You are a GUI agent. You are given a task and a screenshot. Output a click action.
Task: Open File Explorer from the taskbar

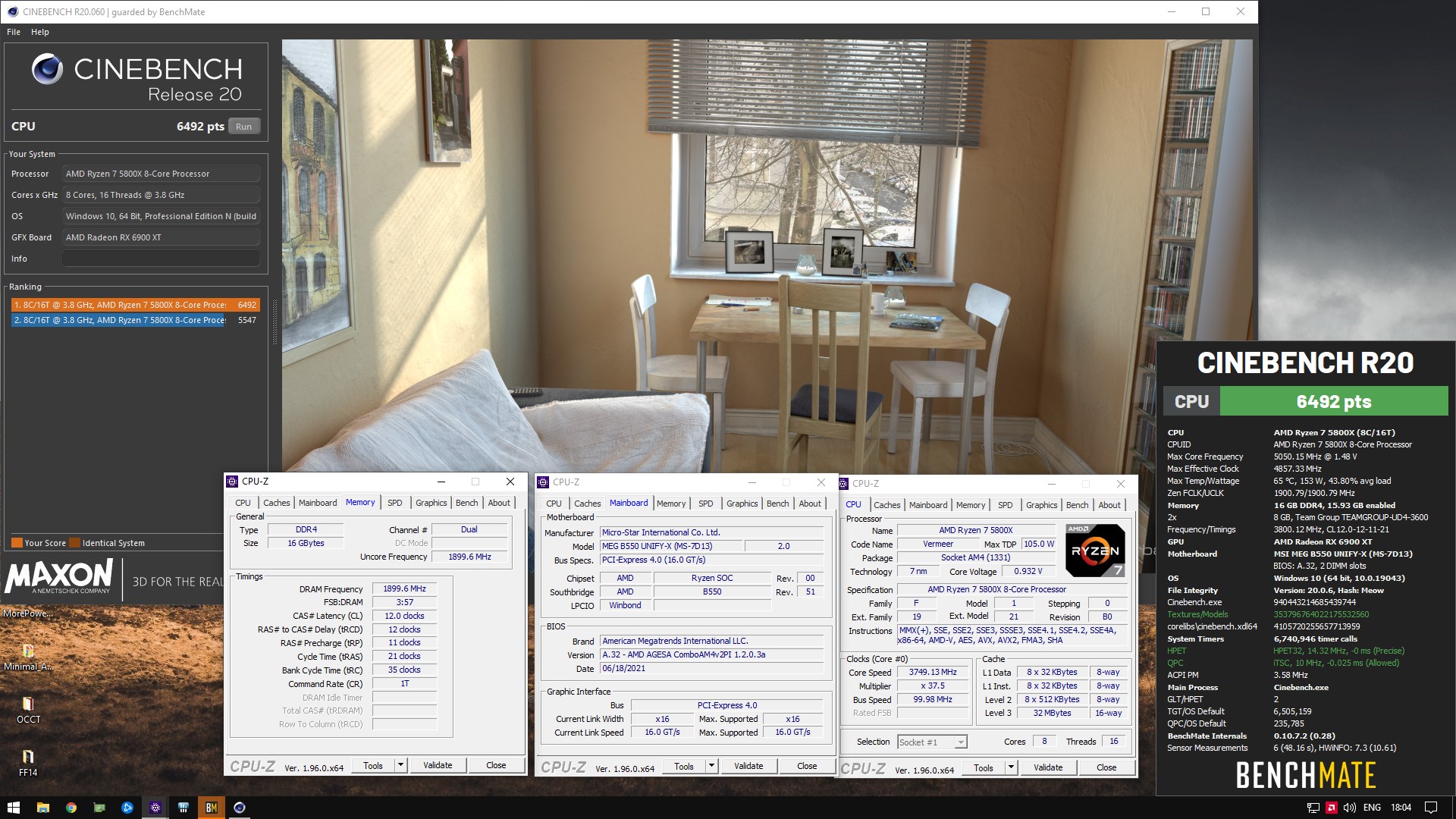[42, 808]
